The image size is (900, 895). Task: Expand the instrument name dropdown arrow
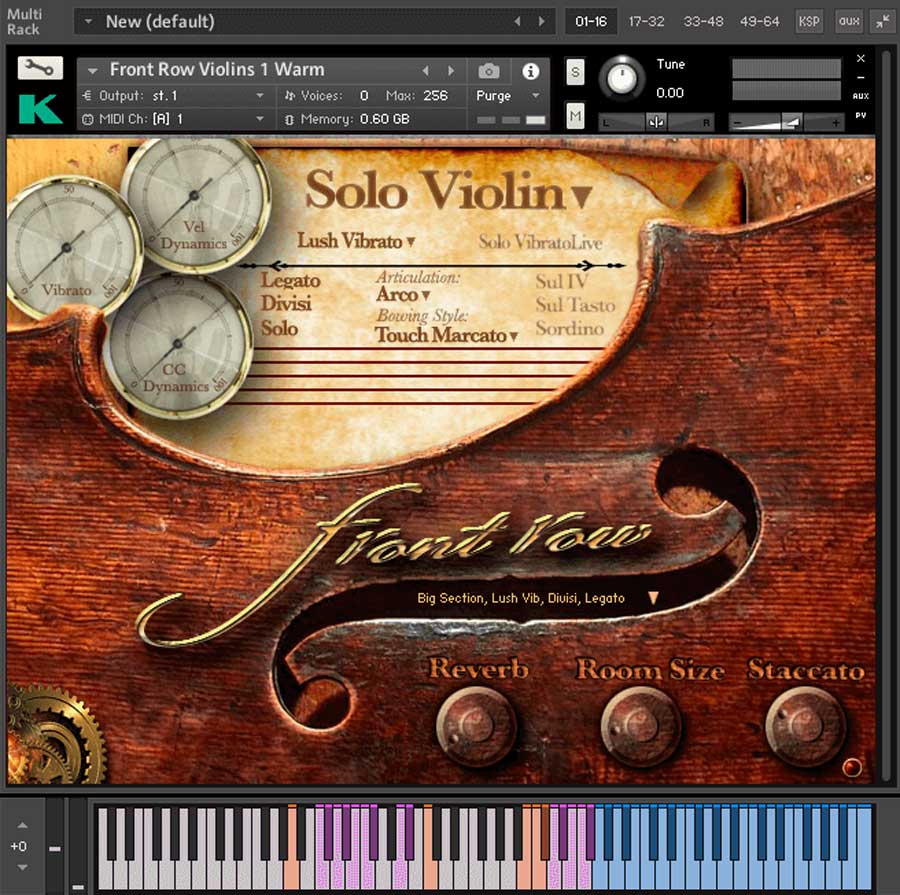pyautogui.click(x=92, y=71)
